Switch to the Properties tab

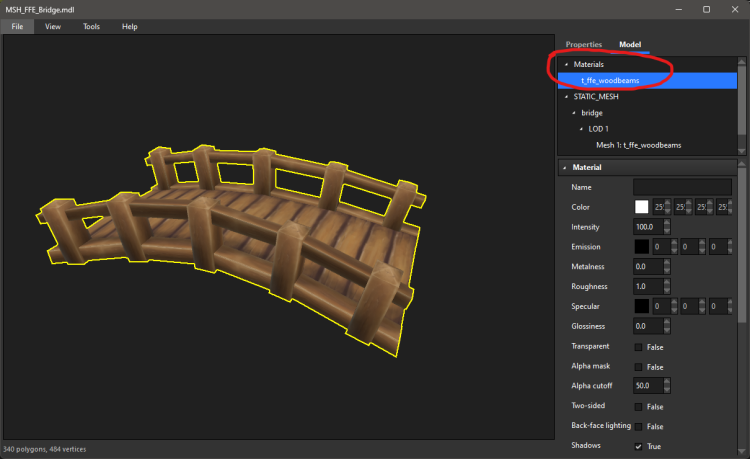click(x=583, y=45)
